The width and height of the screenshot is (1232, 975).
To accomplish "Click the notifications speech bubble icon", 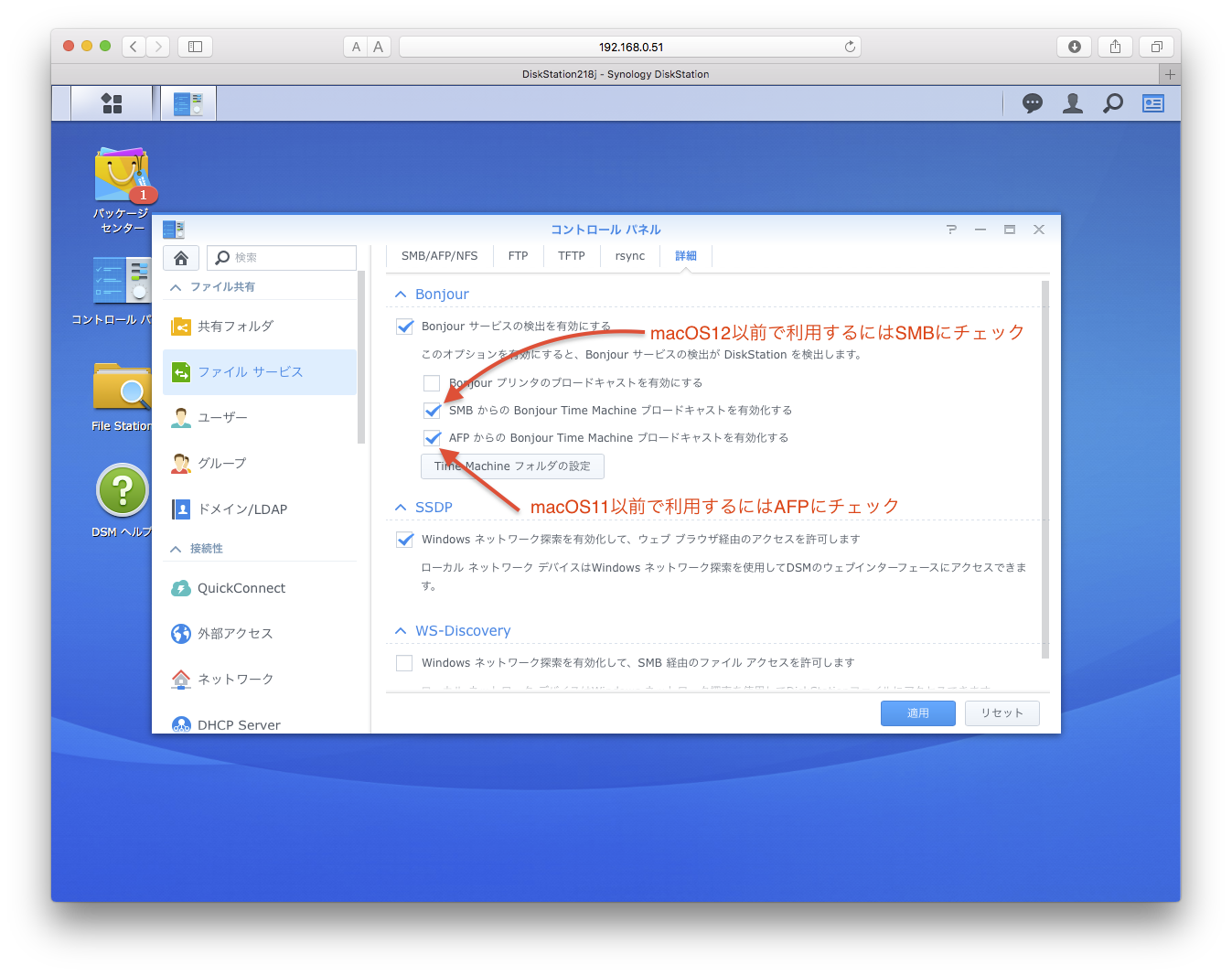I will click(x=1033, y=103).
